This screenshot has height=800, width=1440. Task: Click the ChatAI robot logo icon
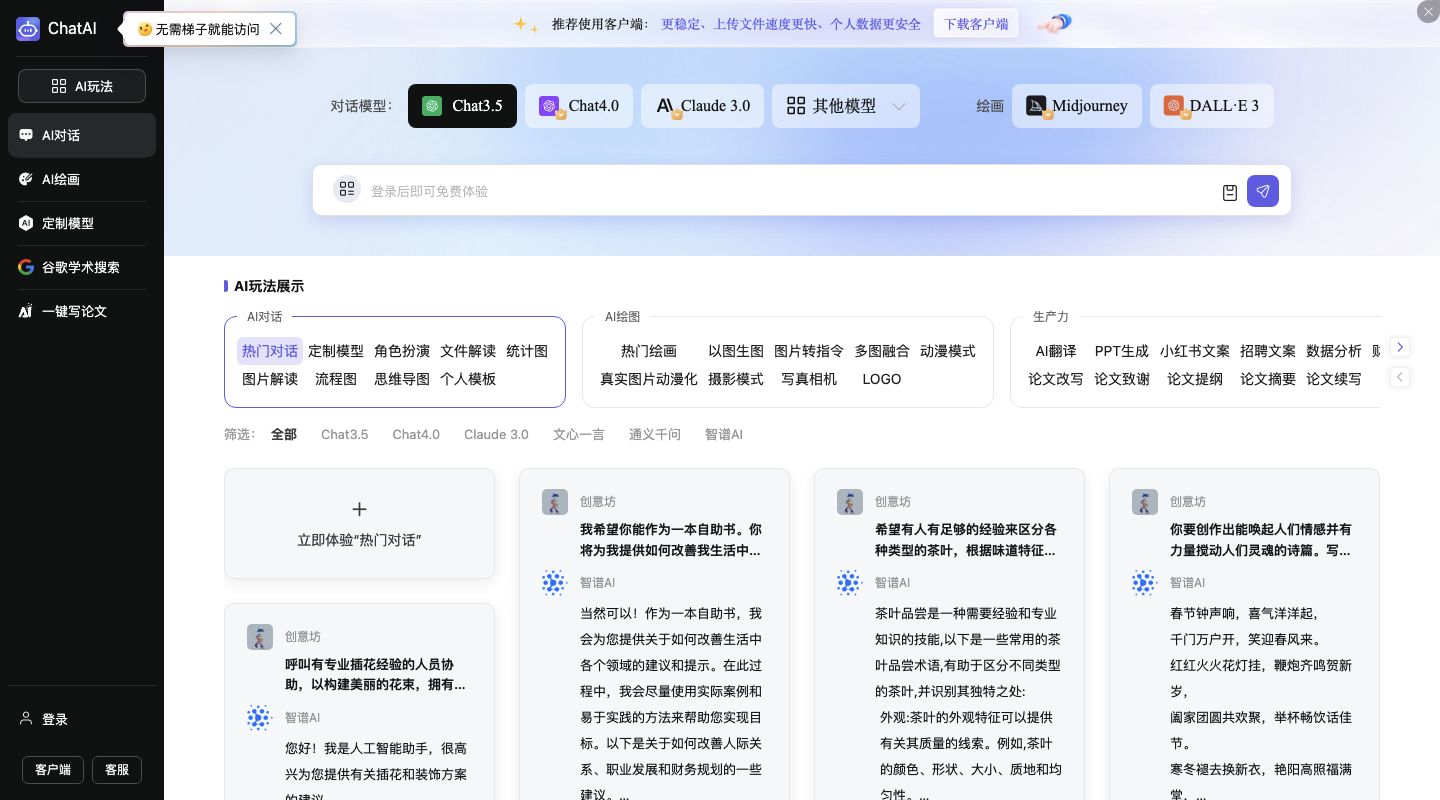coord(28,29)
